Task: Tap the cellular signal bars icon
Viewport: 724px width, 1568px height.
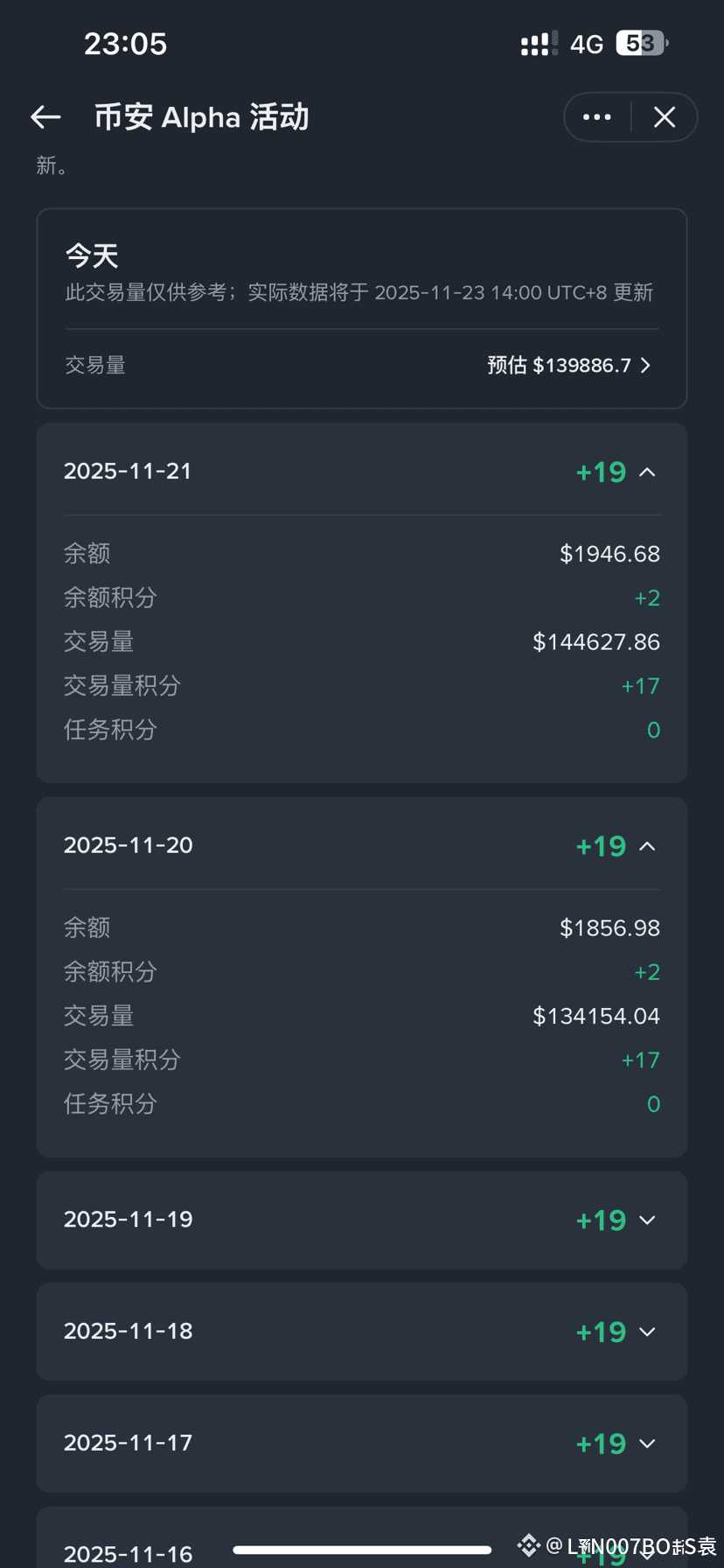Action: point(539,44)
